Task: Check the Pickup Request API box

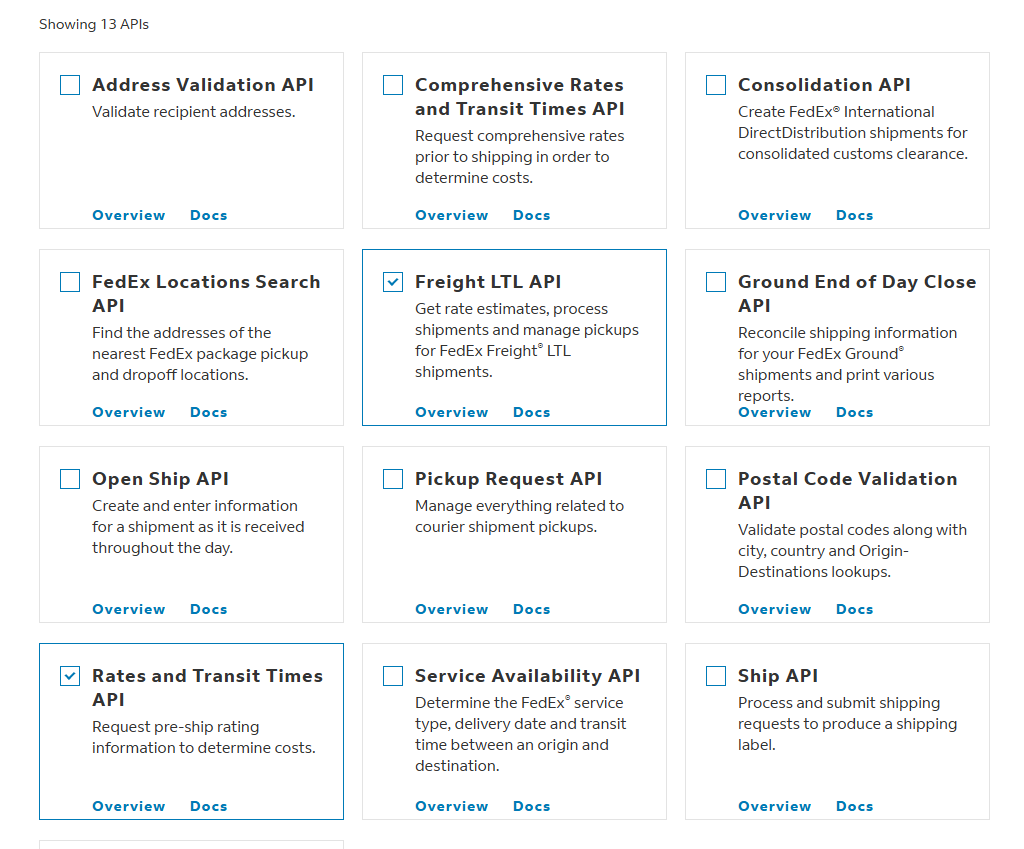Action: 393,479
